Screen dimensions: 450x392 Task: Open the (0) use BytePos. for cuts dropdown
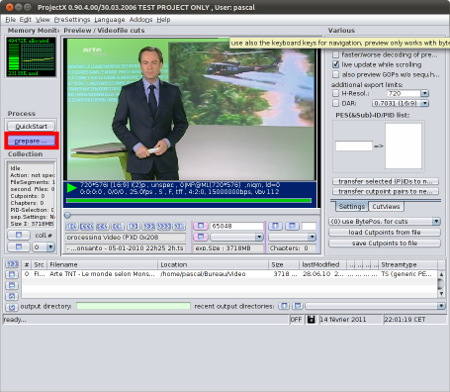tap(436, 222)
